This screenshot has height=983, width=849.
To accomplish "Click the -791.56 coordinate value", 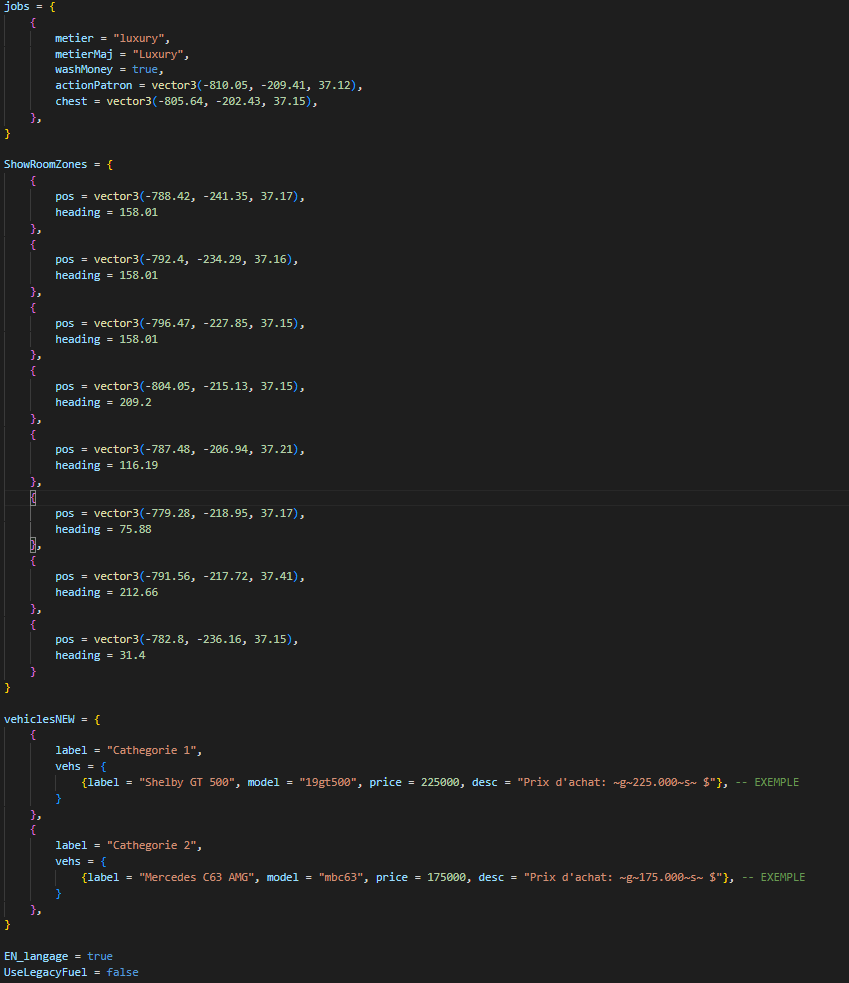I will pos(168,577).
